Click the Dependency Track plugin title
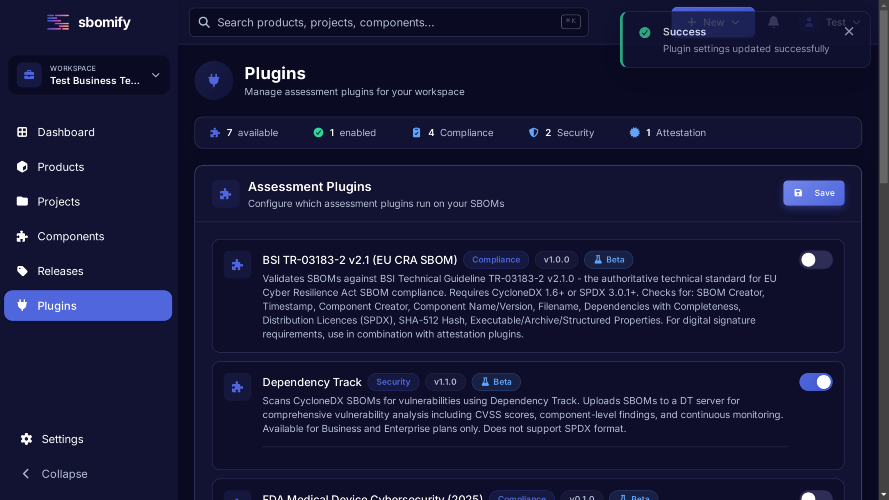 (x=312, y=382)
